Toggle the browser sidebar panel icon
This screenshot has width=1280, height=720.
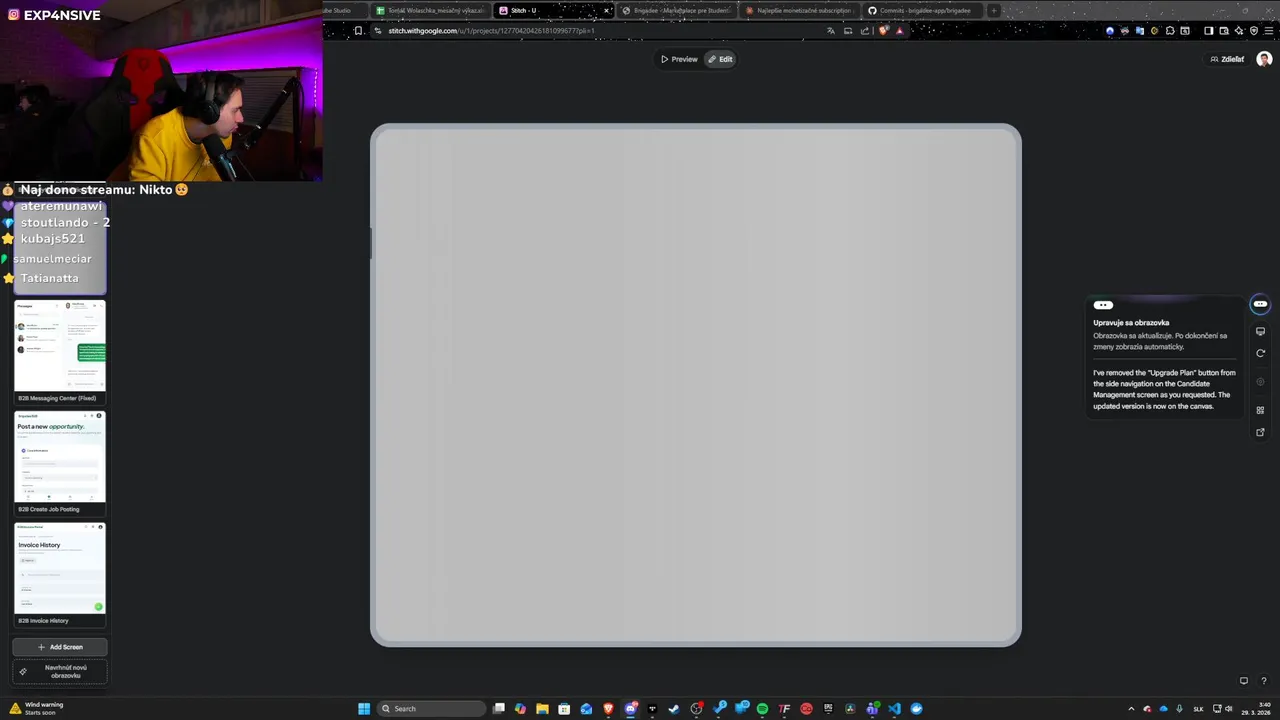click(x=1208, y=31)
